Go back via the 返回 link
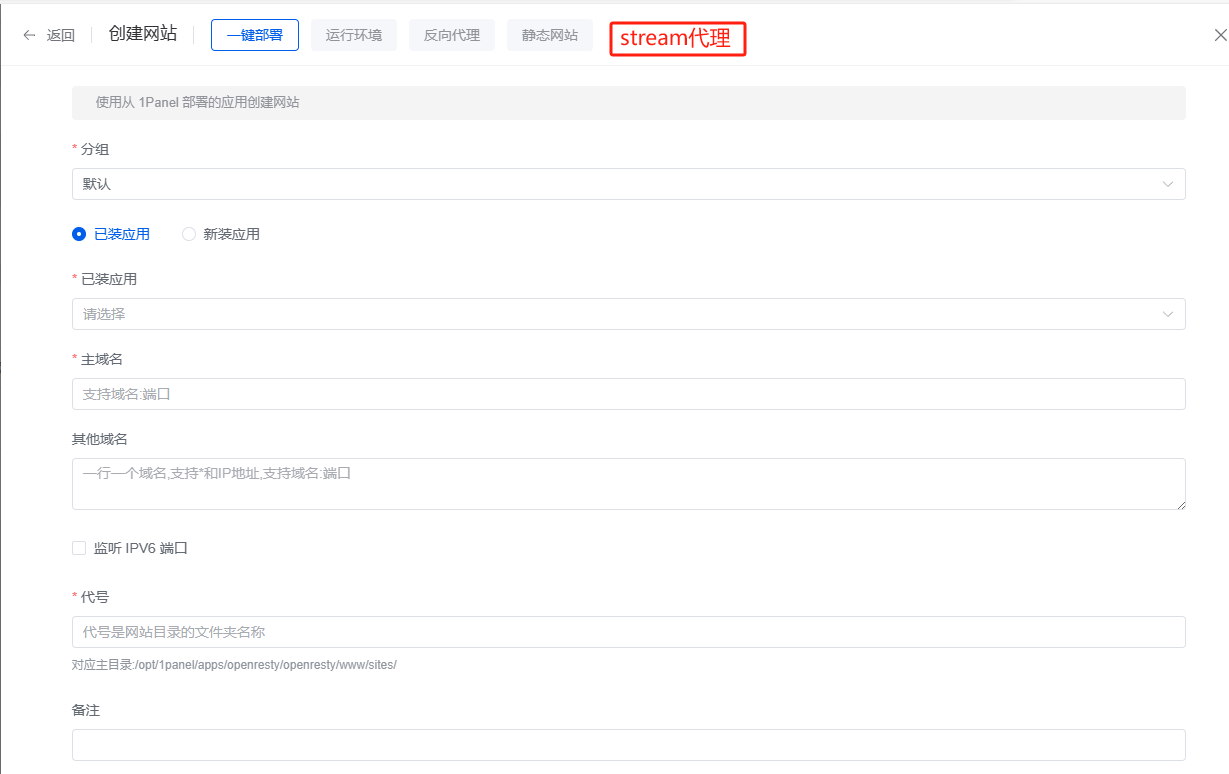The image size is (1229, 774). click(x=61, y=35)
